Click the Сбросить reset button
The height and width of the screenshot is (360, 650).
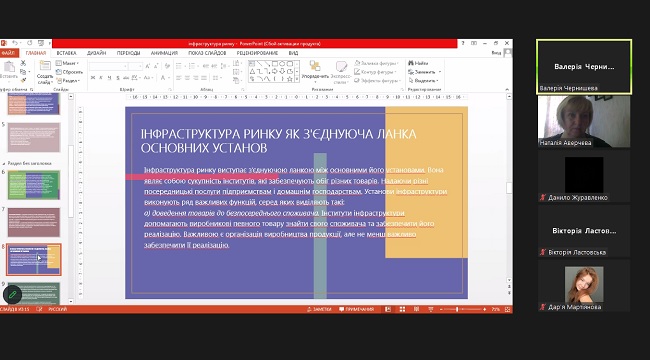(69, 72)
